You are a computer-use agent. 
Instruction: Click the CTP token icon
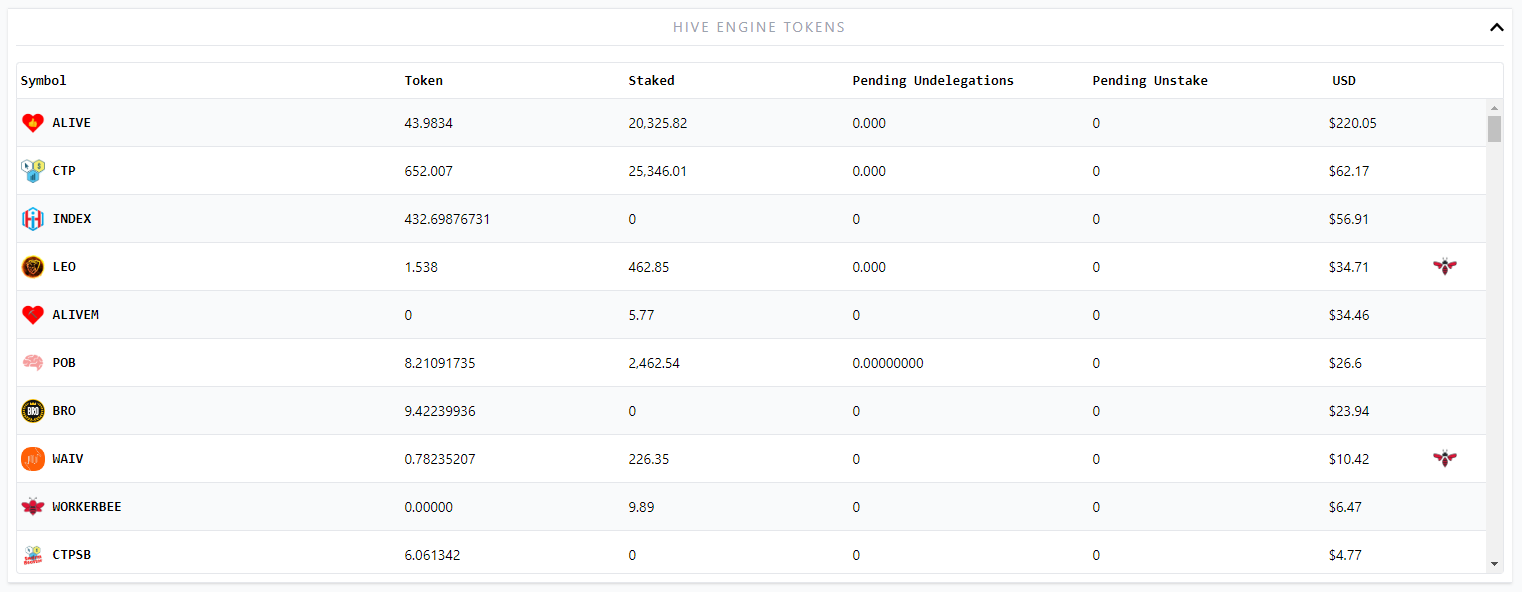[x=33, y=171]
